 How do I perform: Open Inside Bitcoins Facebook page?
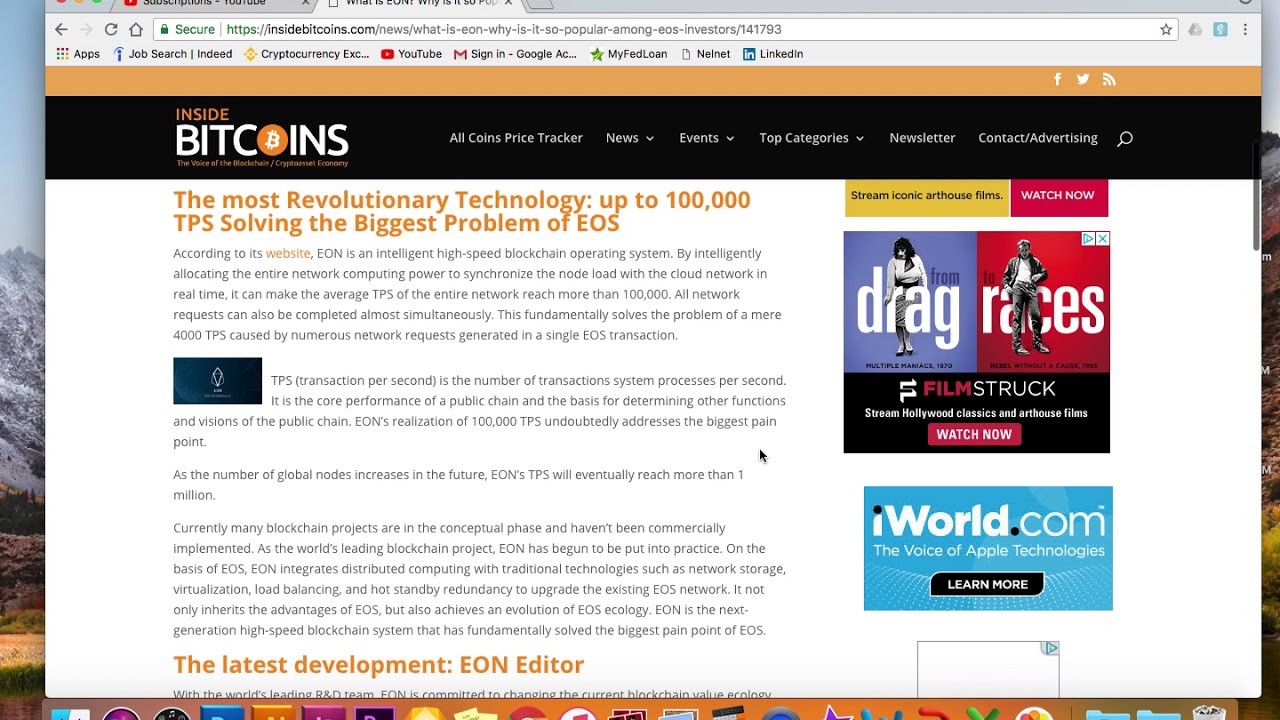tap(1057, 79)
